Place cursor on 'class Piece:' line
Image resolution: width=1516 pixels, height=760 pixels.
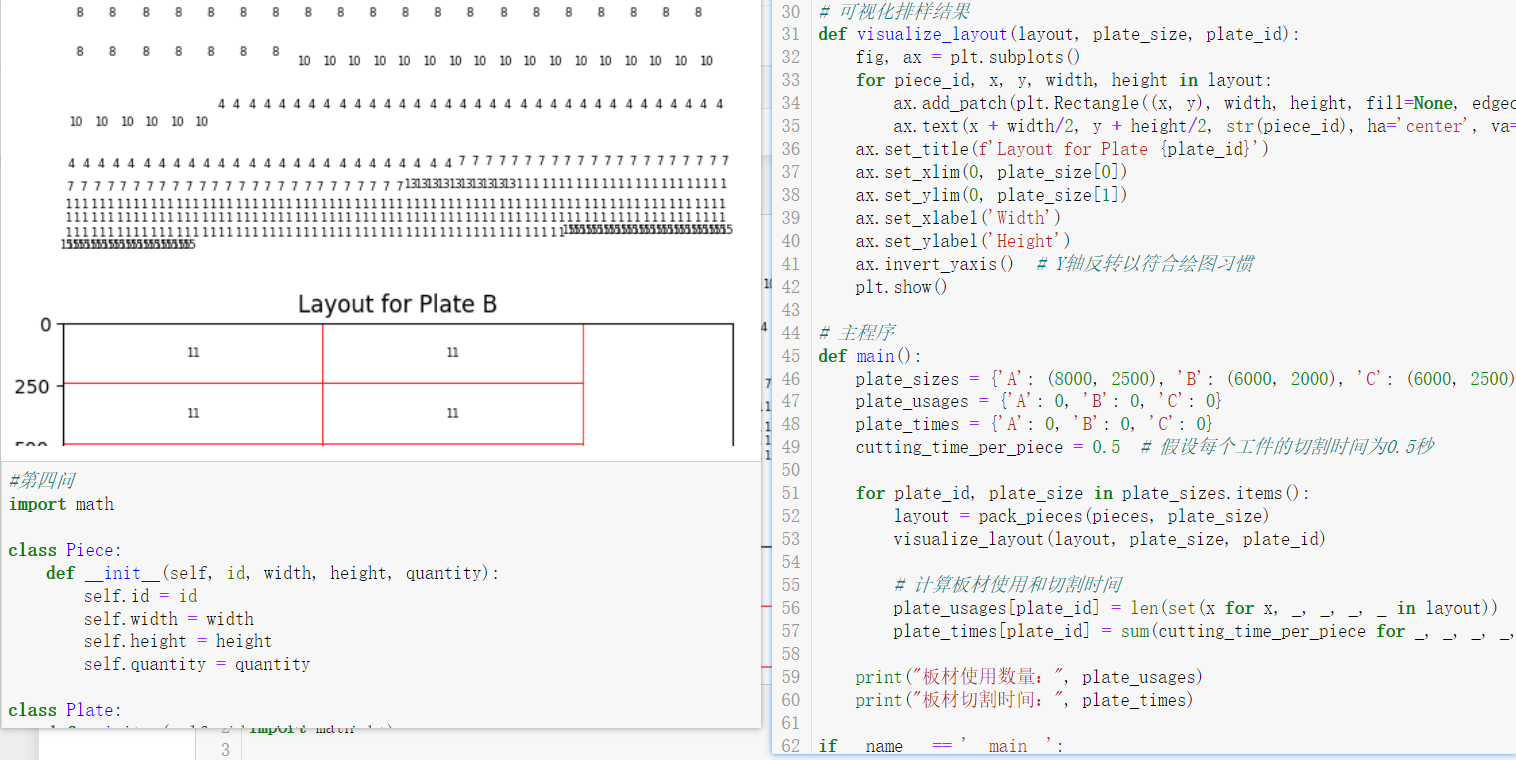pos(64,550)
